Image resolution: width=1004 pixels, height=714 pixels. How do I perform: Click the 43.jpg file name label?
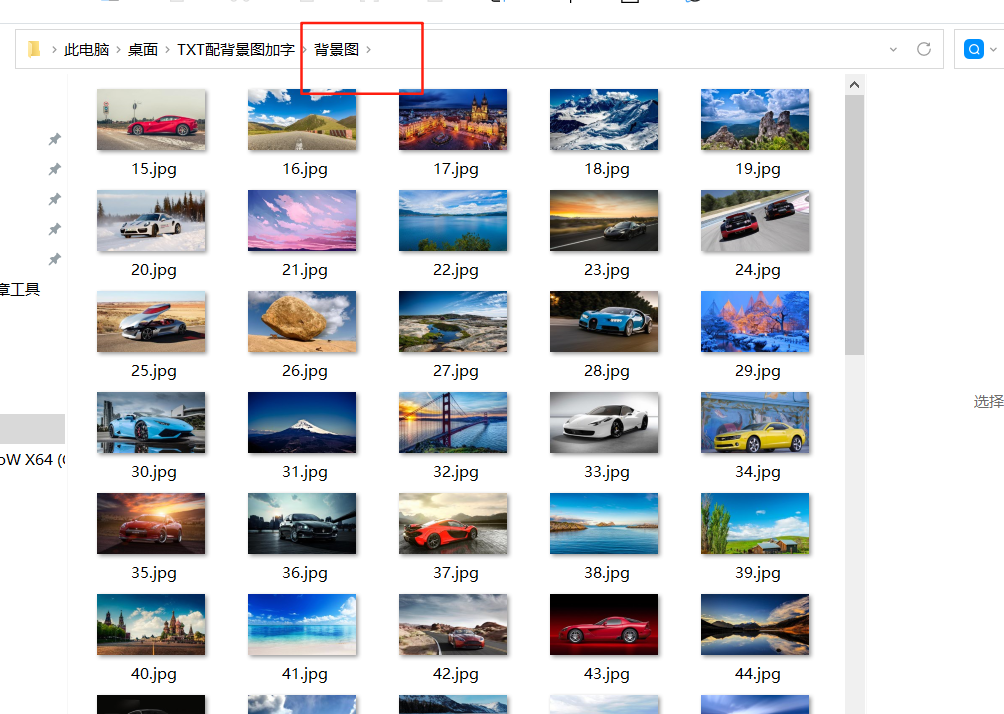(607, 674)
